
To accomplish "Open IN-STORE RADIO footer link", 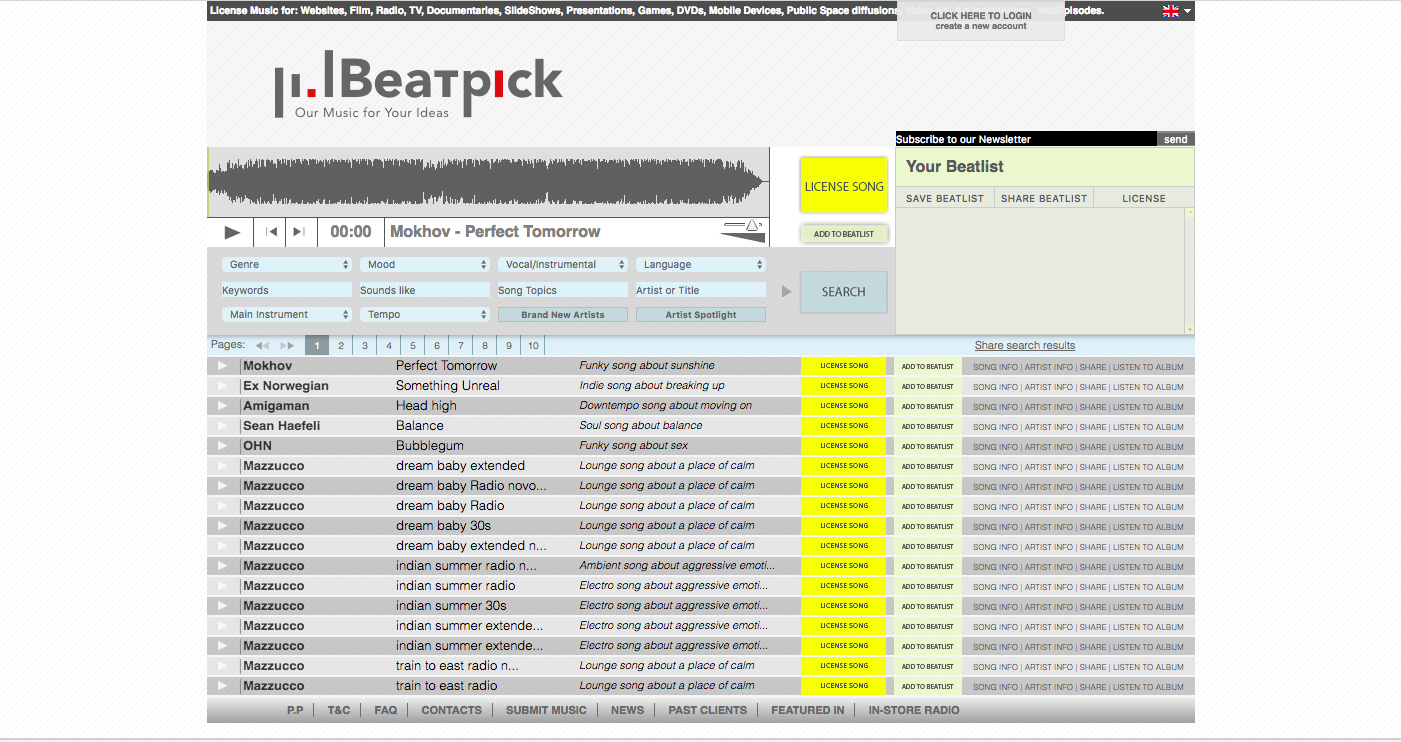I will (x=914, y=710).
